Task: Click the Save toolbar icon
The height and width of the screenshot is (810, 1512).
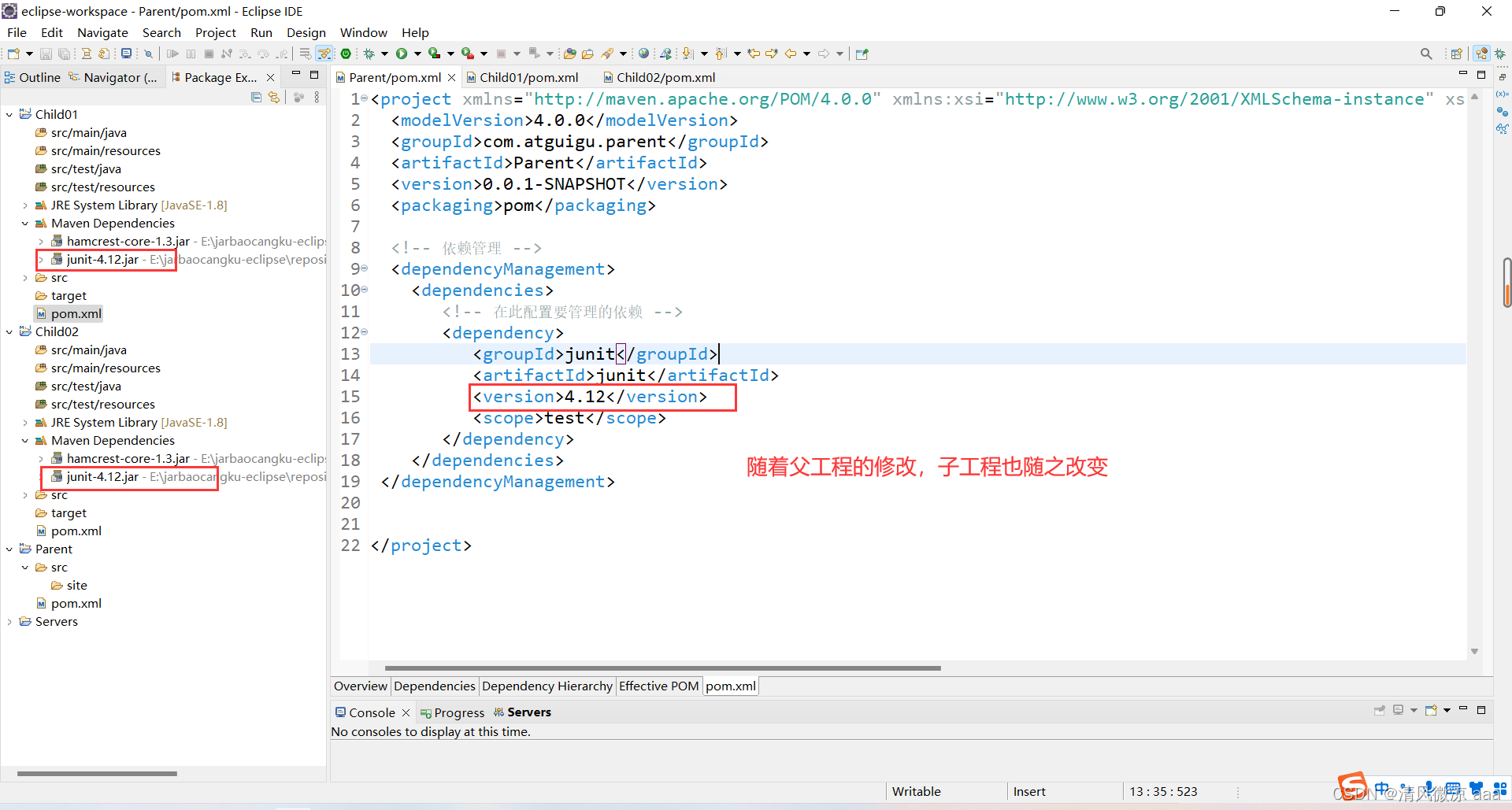Action: pyautogui.click(x=46, y=54)
